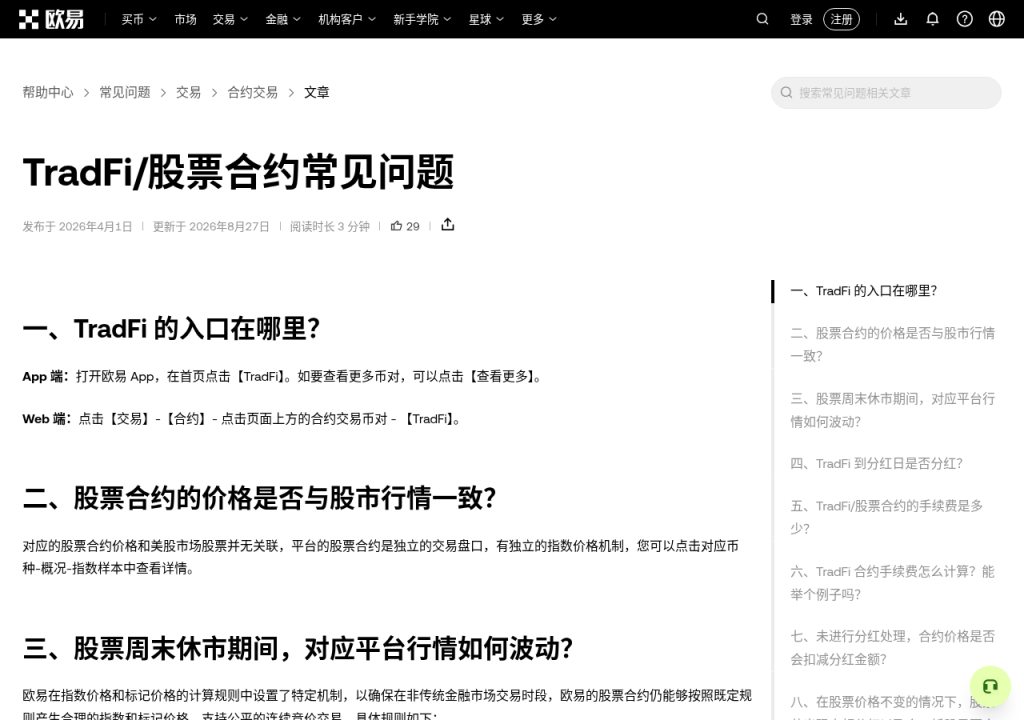Open the notifications bell icon
This screenshot has height=720, width=1024.
pos(933,19)
